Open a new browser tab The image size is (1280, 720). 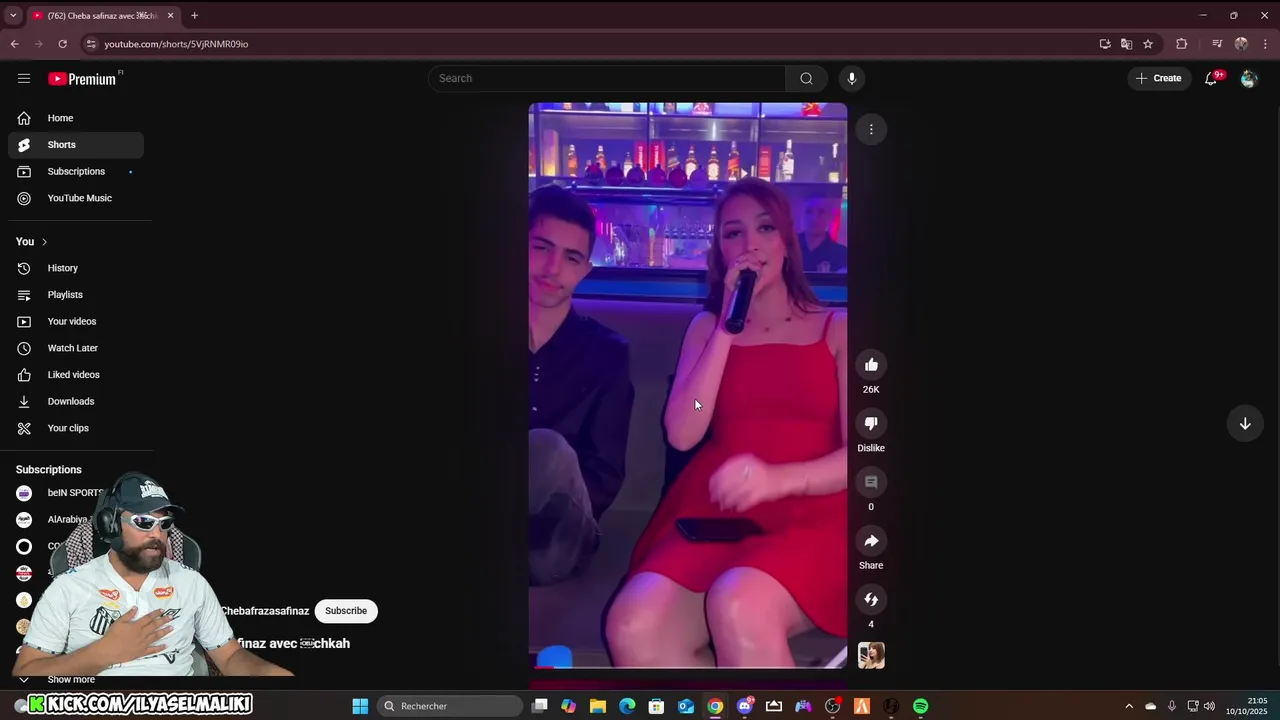[x=194, y=15]
